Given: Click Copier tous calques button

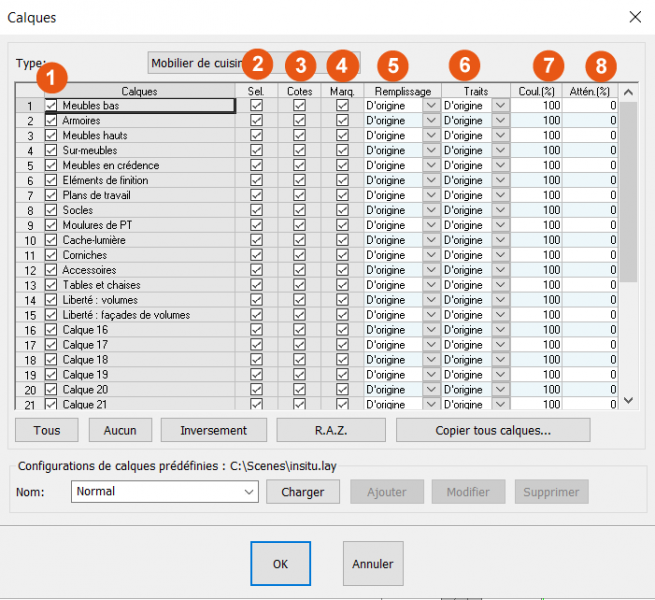Looking at the screenshot, I should (x=492, y=430).
